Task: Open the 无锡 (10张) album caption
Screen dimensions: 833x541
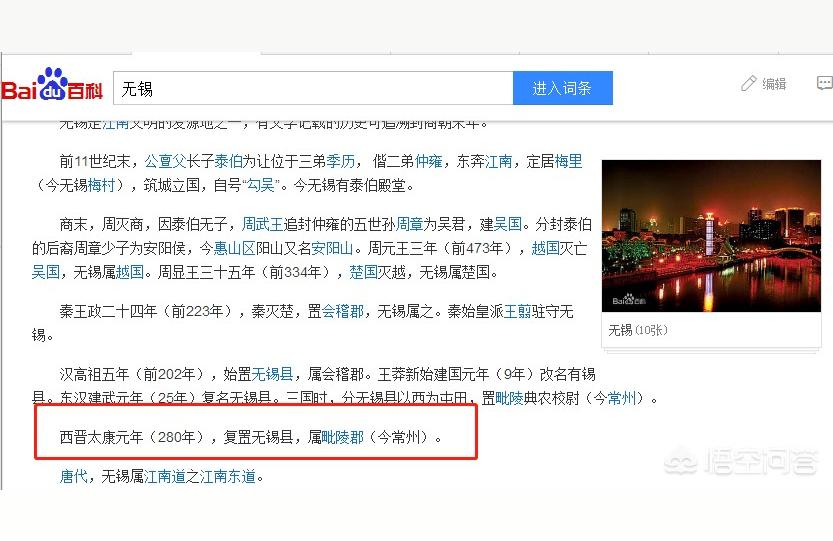Action: coord(638,330)
